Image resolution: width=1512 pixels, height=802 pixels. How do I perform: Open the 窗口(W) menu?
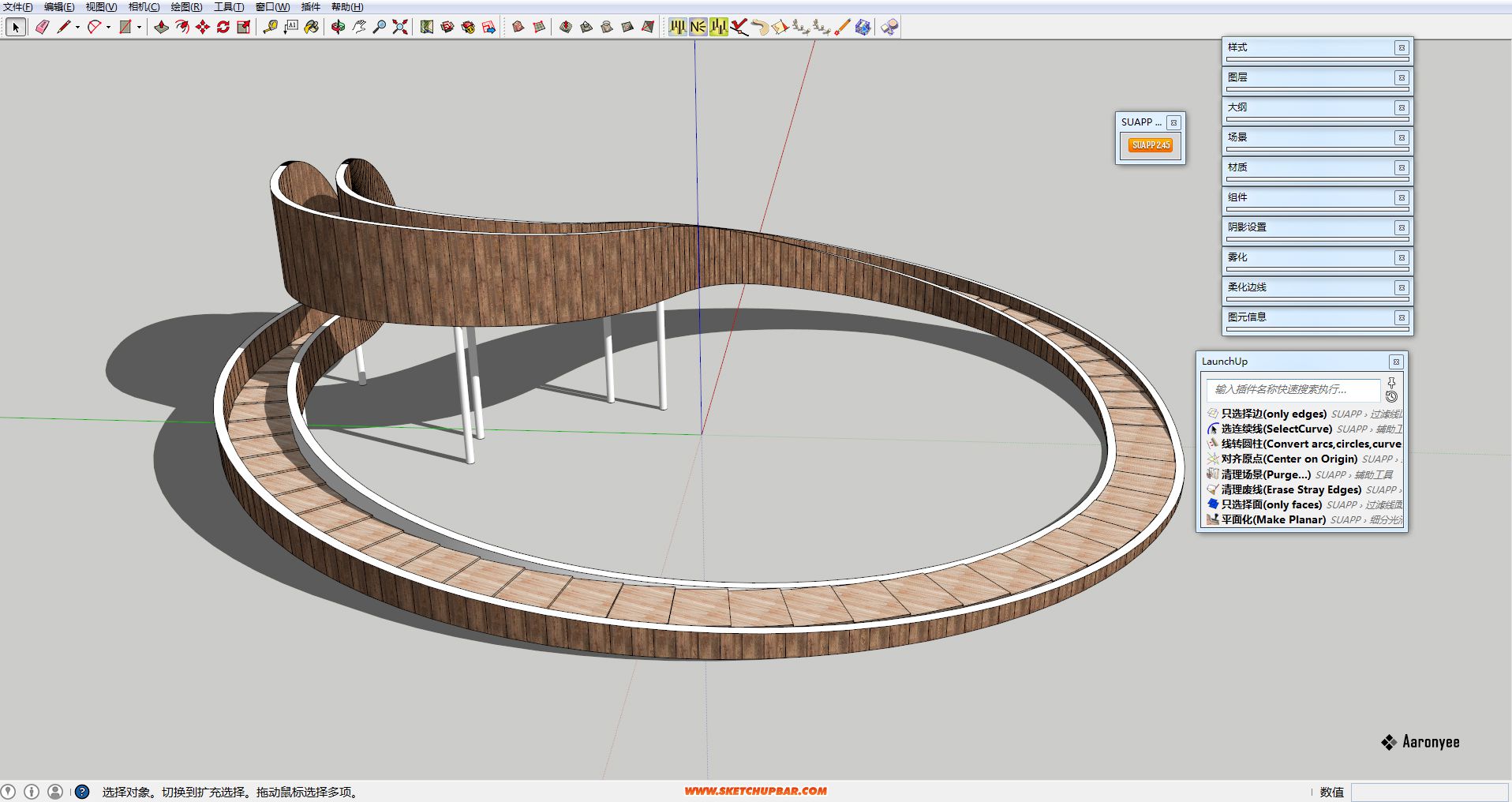tap(272, 7)
